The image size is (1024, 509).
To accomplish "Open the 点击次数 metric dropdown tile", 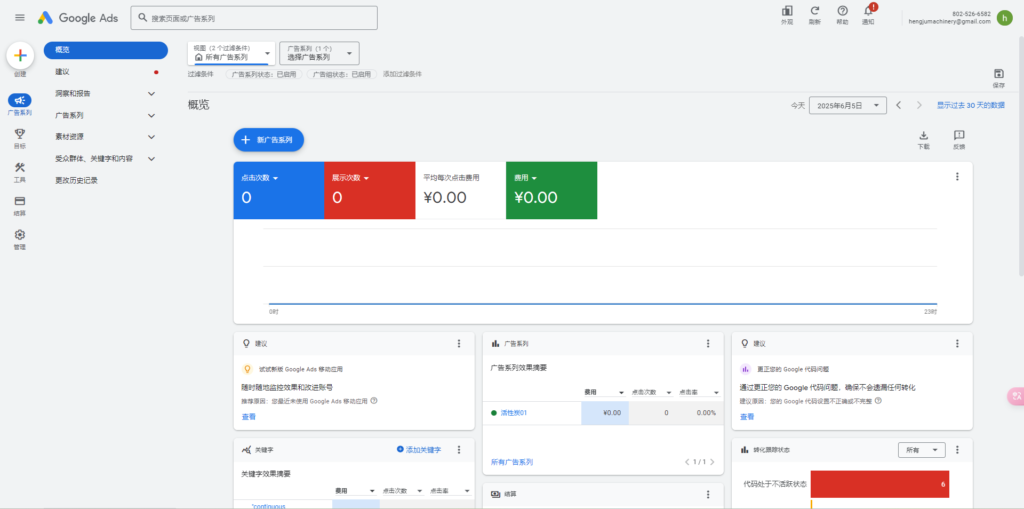I will pyautogui.click(x=279, y=190).
